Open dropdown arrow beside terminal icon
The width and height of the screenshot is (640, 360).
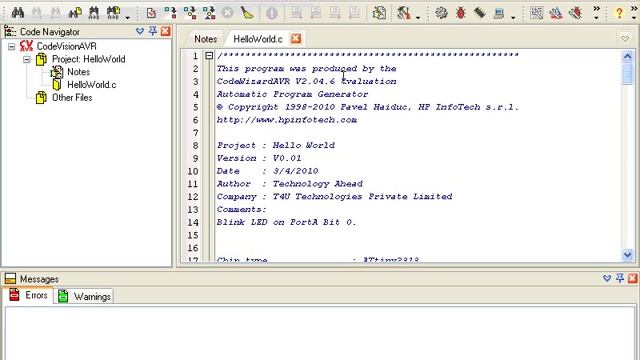513,17
